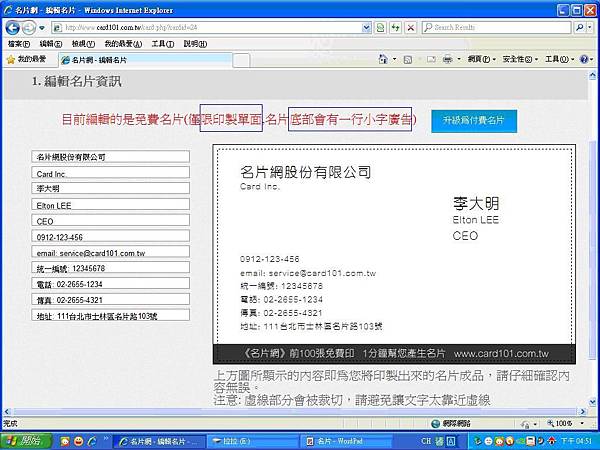Image resolution: width=600 pixels, height=450 pixels.
Task: Click the compatibility view icon
Action: [x=380, y=28]
